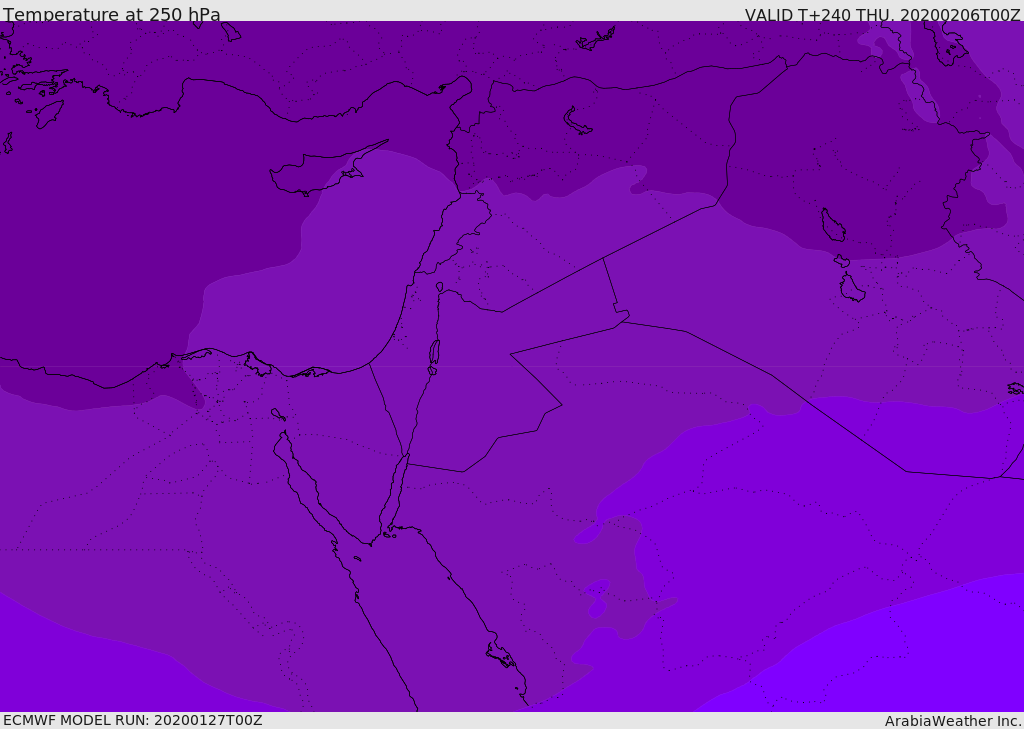Click the Dead Sea outline on the map
This screenshot has width=1024, height=729.
coord(434,353)
